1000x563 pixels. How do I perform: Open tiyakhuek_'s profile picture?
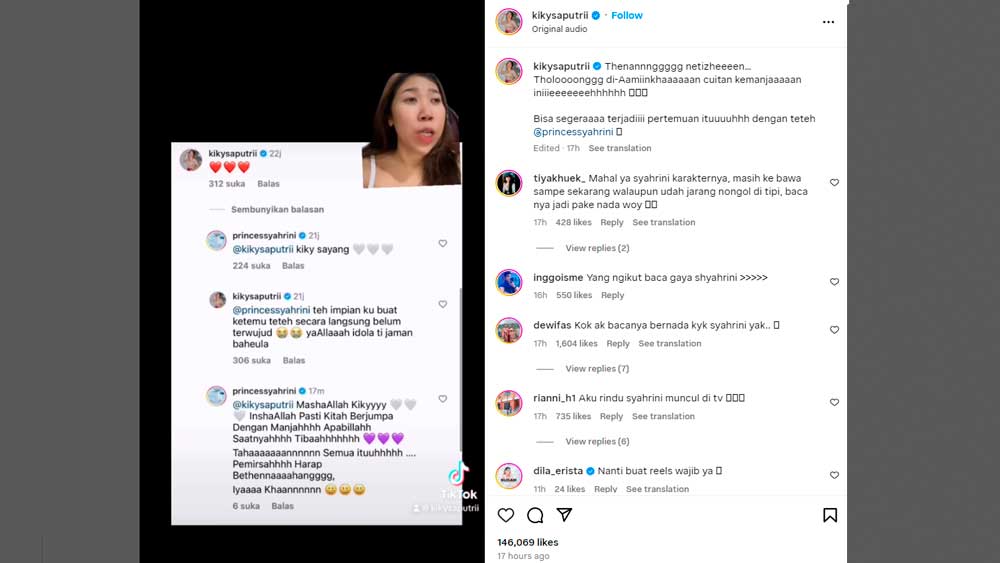click(509, 183)
